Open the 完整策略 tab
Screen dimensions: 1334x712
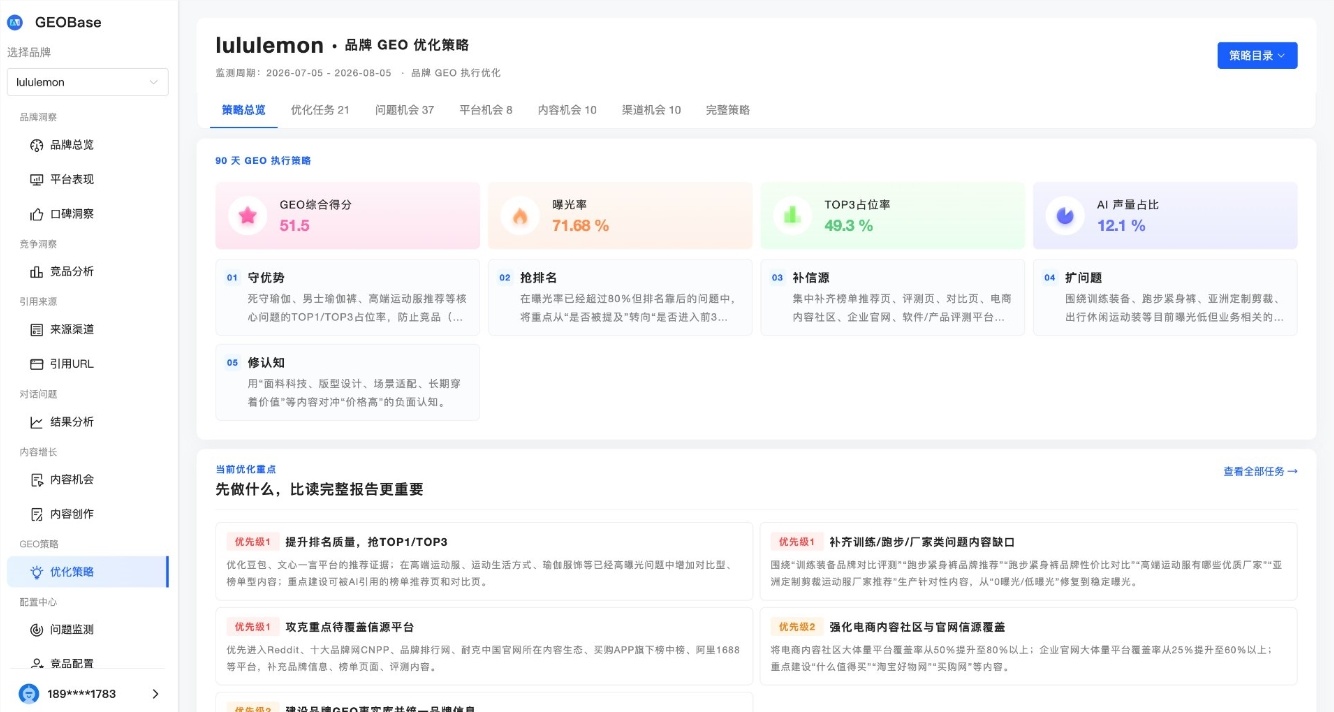[728, 110]
